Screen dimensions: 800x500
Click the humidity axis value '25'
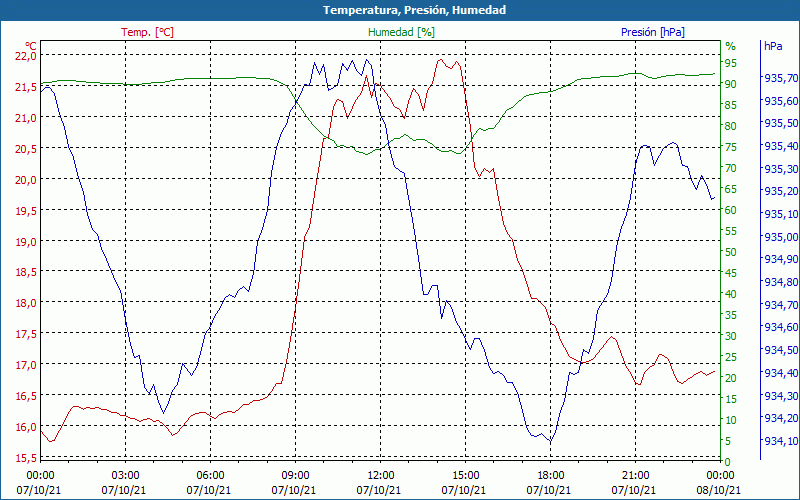[x=731, y=357]
